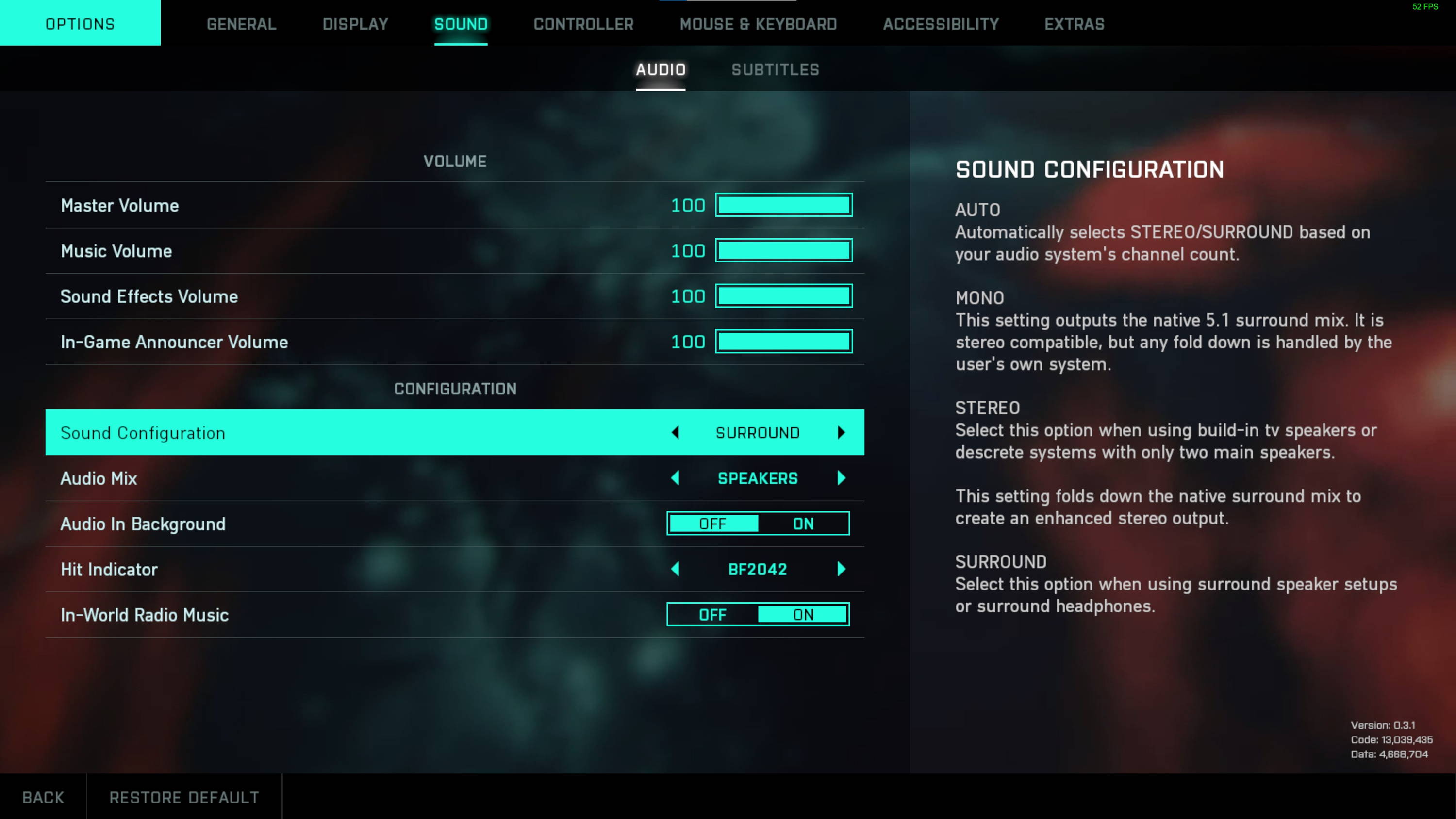The height and width of the screenshot is (819, 1456).
Task: Click right arrow for Audio Mix
Action: 841,478
